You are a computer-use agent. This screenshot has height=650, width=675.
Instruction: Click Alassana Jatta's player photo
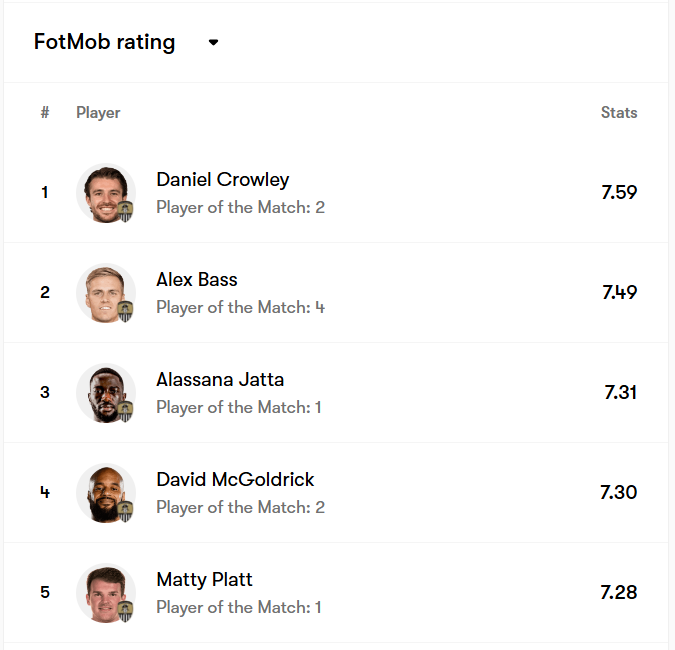coord(104,391)
